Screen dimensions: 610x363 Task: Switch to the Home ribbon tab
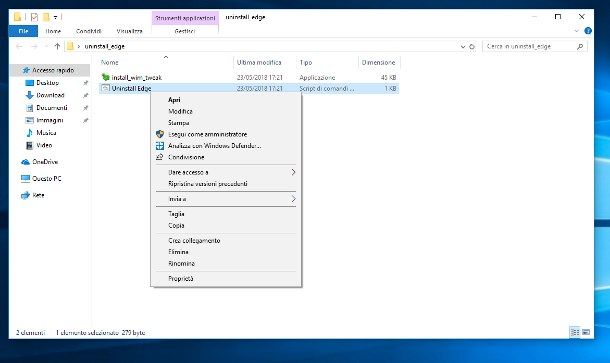click(x=53, y=31)
